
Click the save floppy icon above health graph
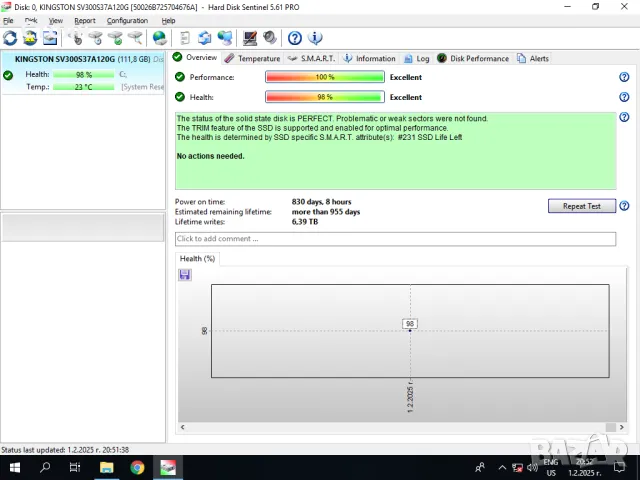coord(185,275)
